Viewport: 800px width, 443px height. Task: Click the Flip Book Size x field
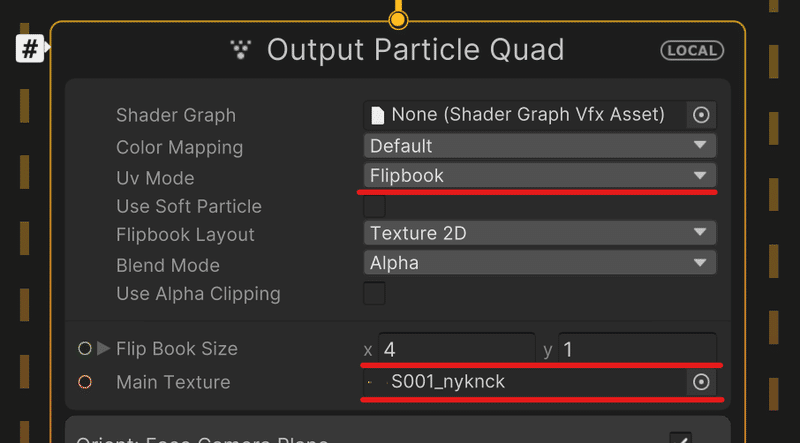pos(455,350)
